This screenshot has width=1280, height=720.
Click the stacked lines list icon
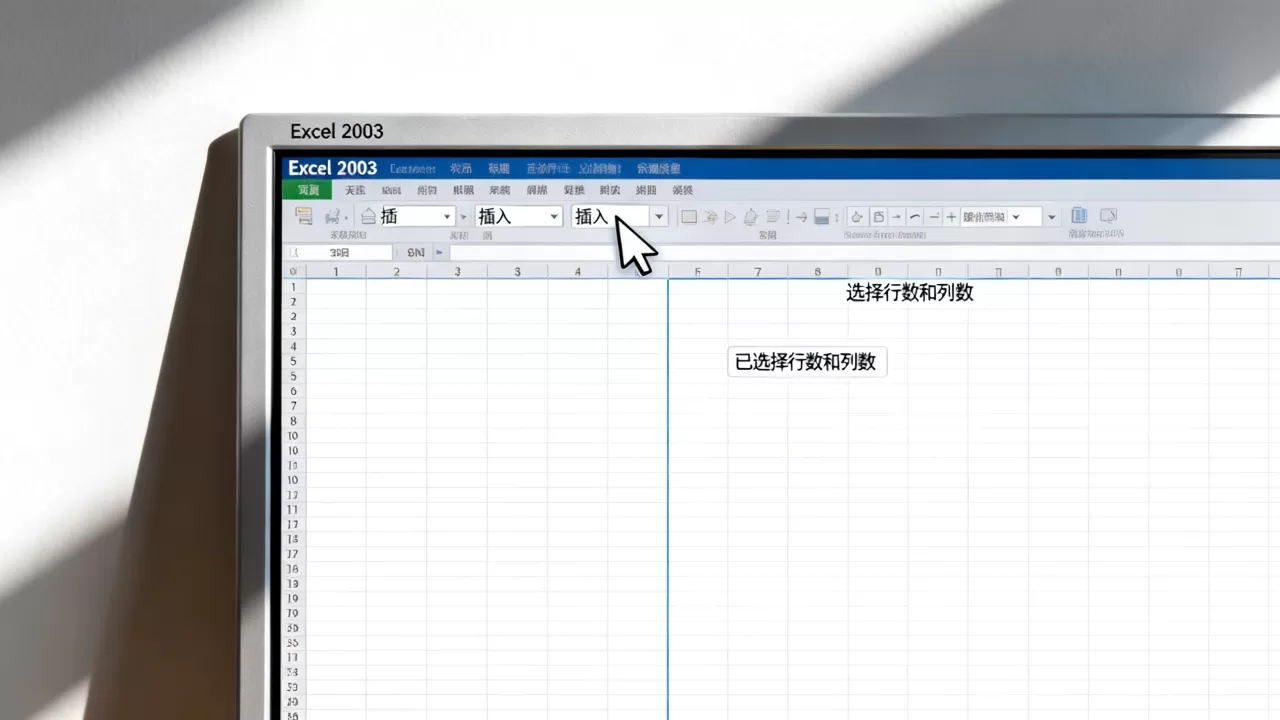point(772,216)
